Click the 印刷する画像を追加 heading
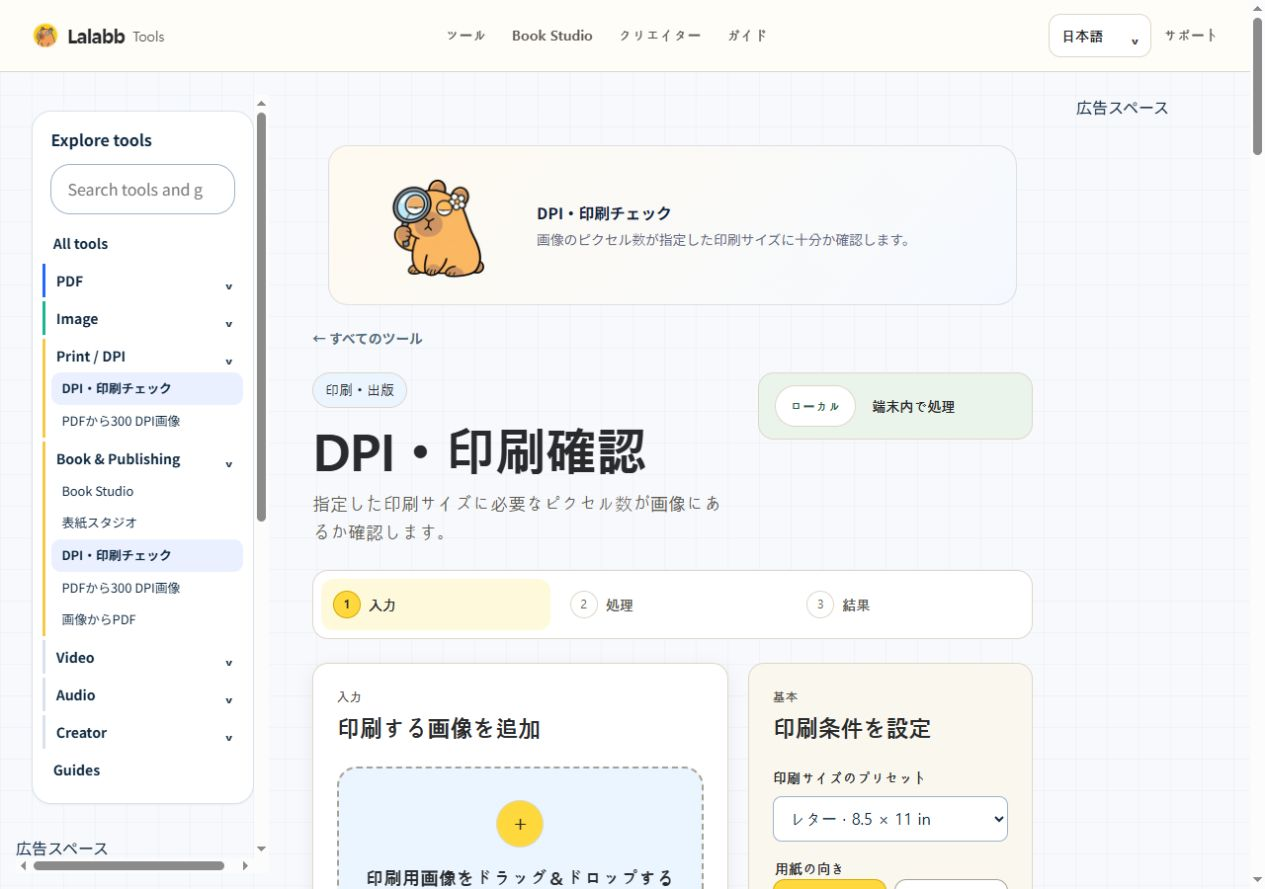 click(439, 728)
